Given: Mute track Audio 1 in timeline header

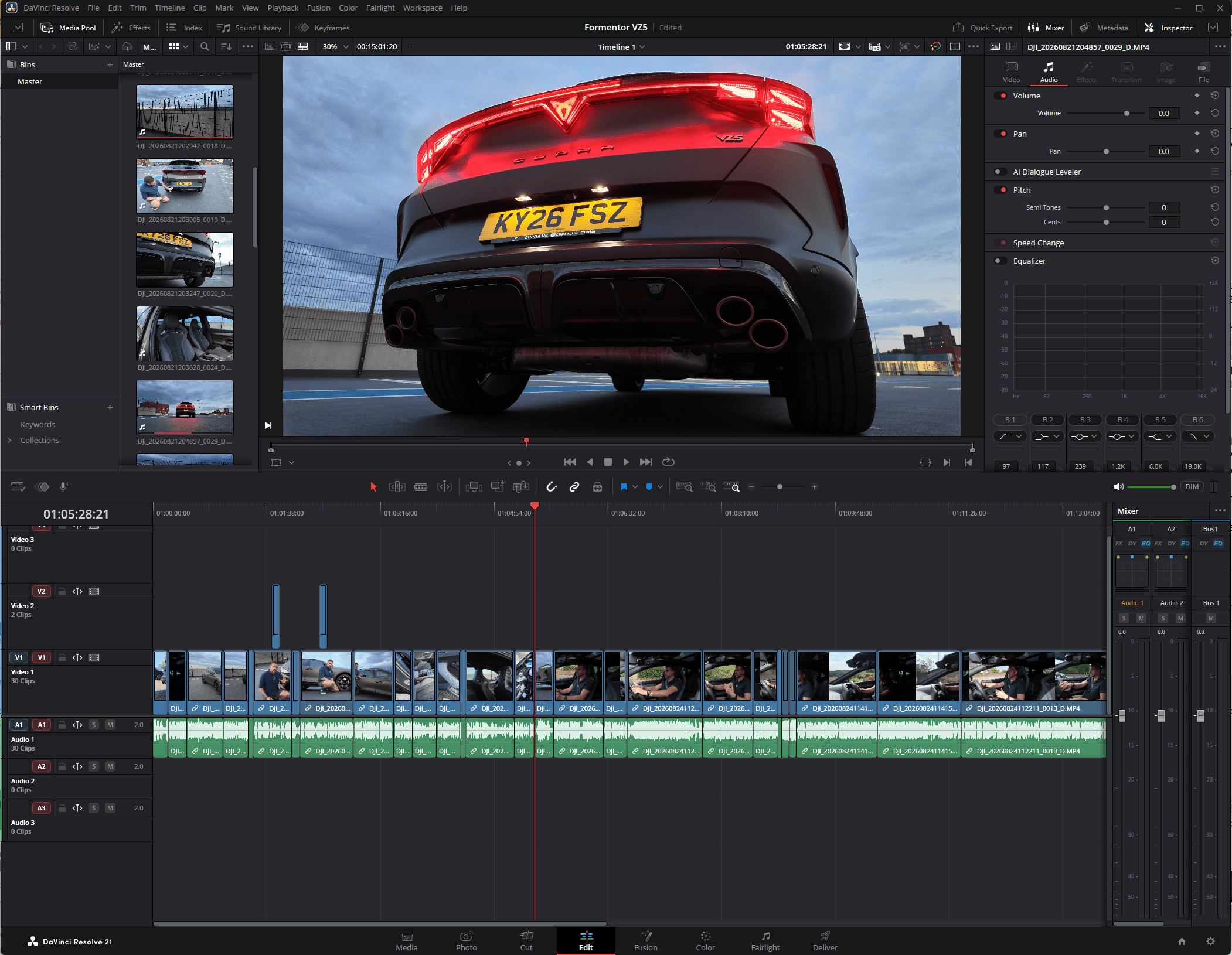Looking at the screenshot, I should coord(110,725).
